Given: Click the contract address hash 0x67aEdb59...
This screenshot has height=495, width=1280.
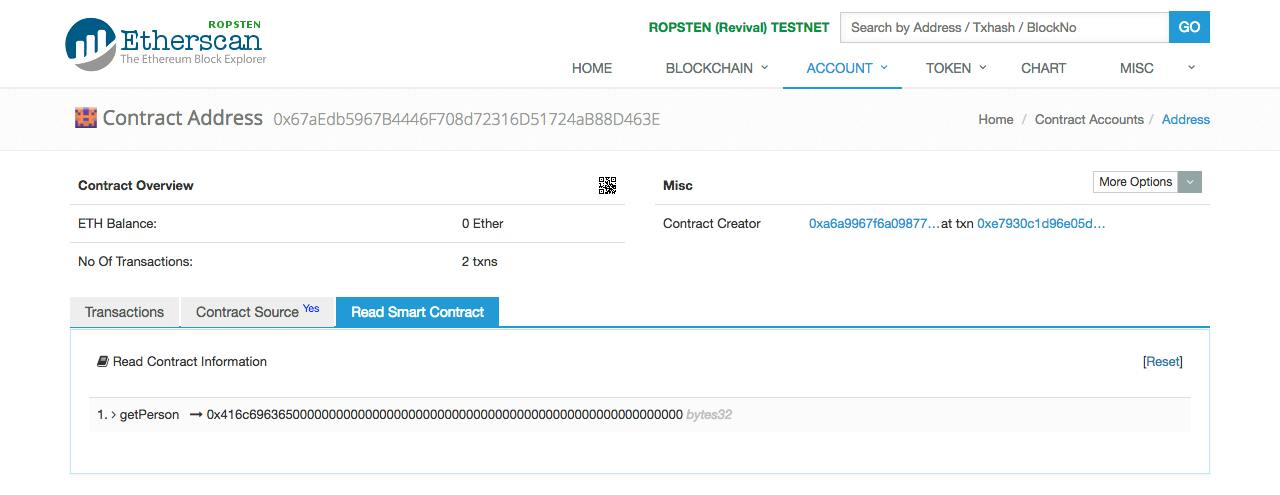Looking at the screenshot, I should (x=466, y=119).
